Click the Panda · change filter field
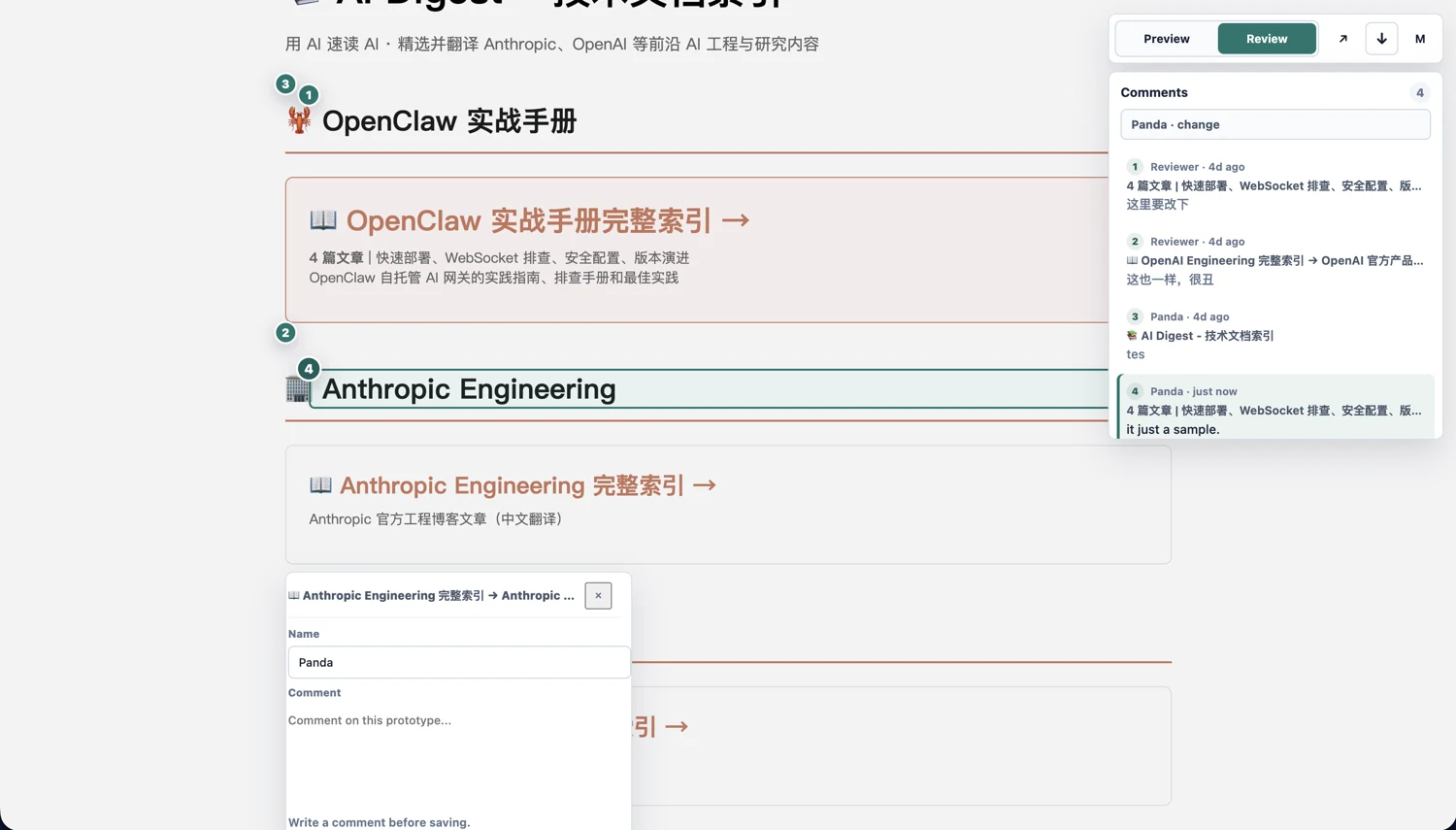The image size is (1456, 830). tap(1274, 124)
